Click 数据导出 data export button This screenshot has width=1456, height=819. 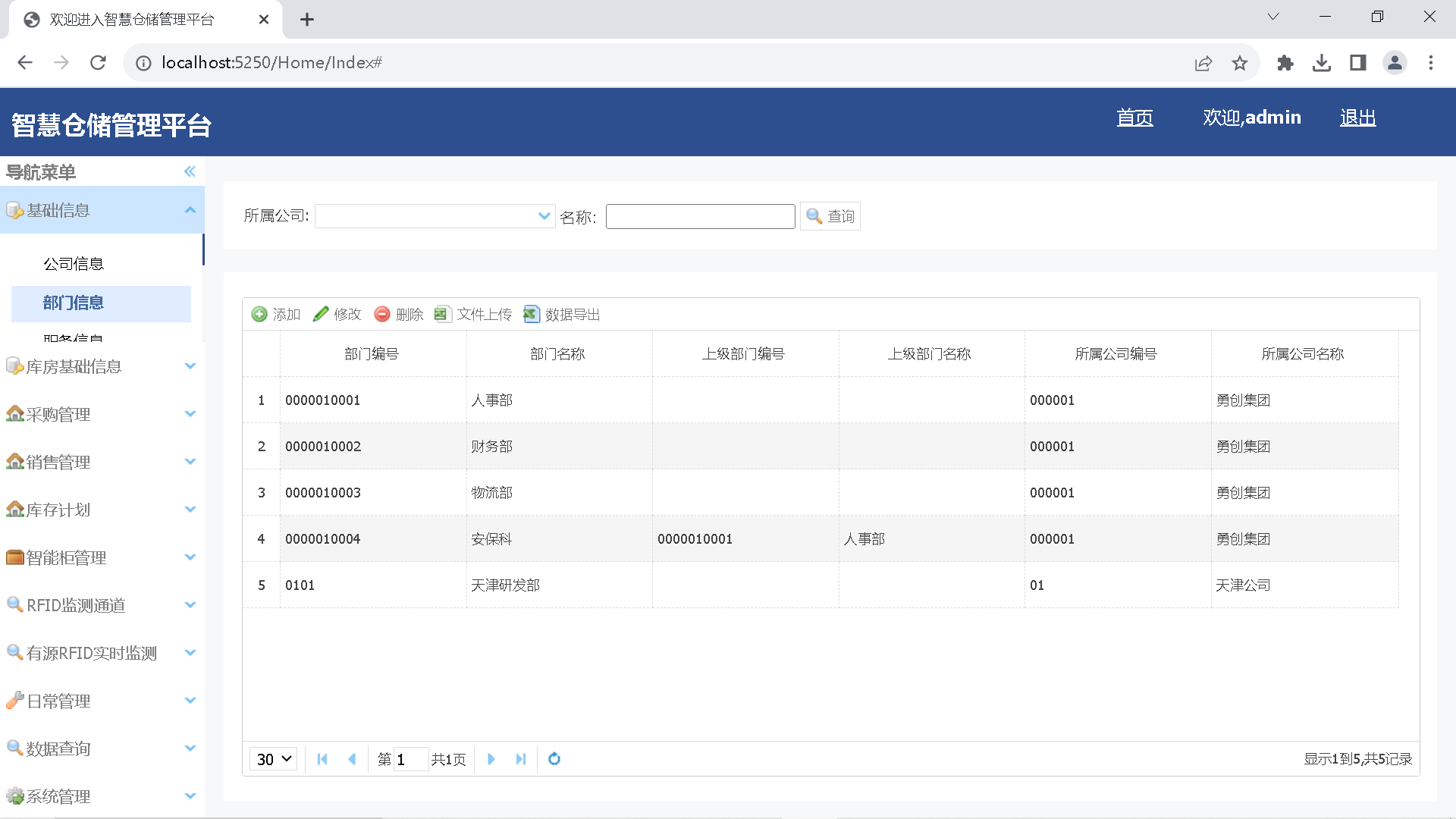562,314
